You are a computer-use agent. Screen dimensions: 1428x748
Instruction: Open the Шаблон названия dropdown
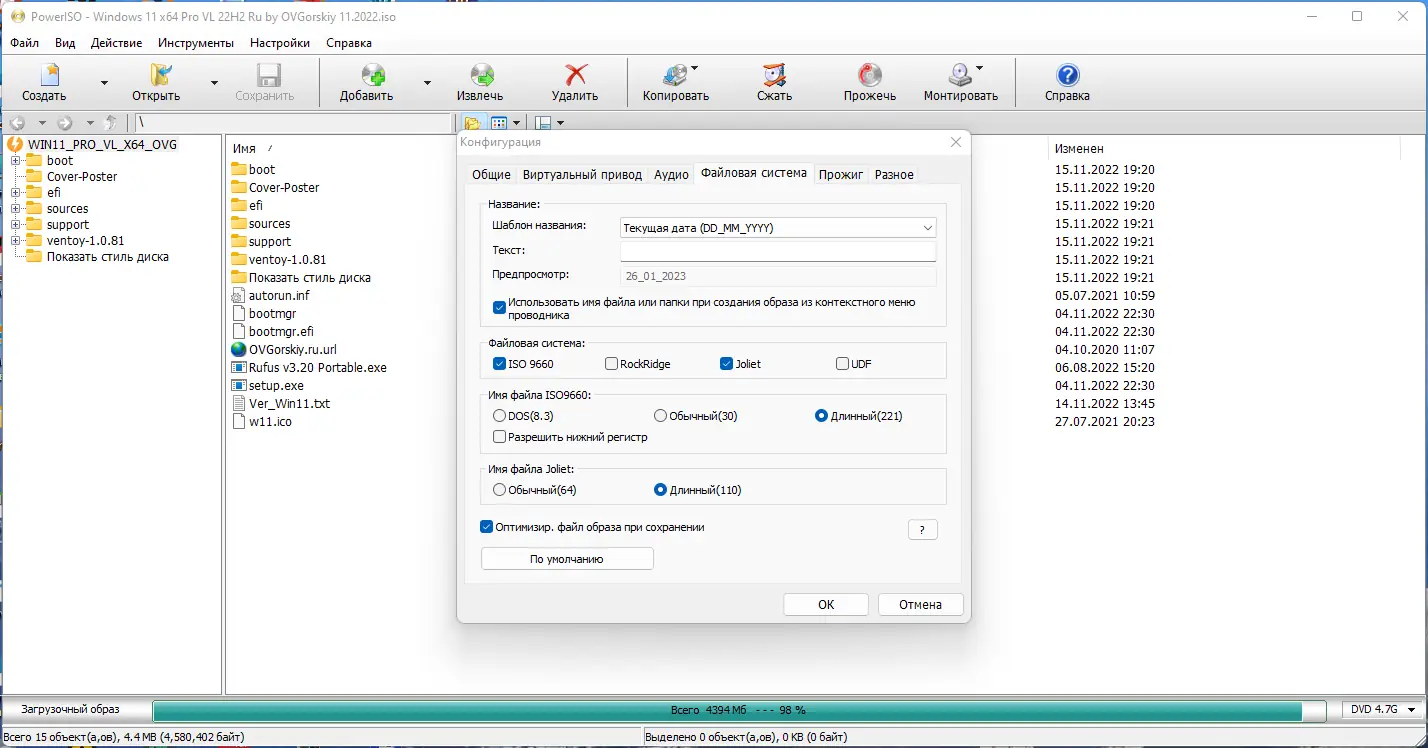click(x=778, y=228)
